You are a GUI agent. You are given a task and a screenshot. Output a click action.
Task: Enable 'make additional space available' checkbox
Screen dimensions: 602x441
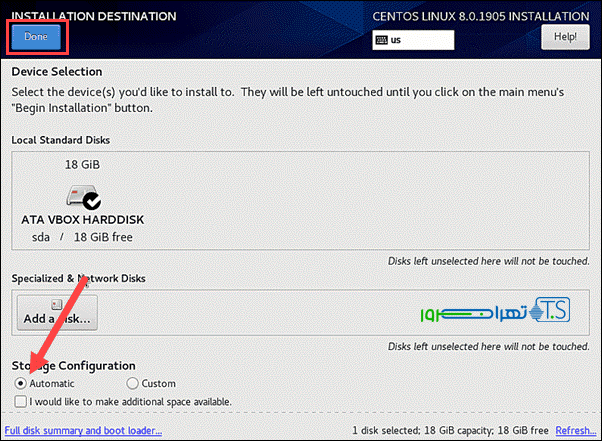pos(21,401)
